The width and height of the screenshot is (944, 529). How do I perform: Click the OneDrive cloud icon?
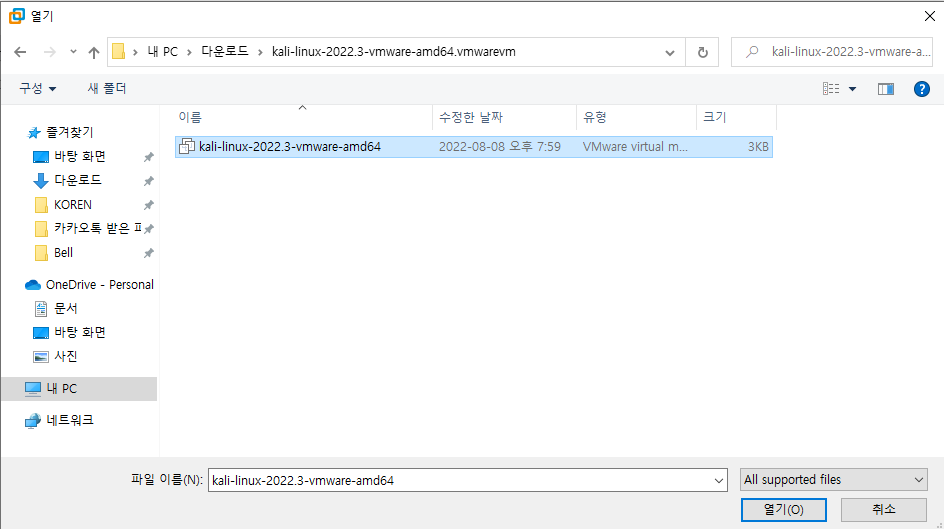[33, 285]
